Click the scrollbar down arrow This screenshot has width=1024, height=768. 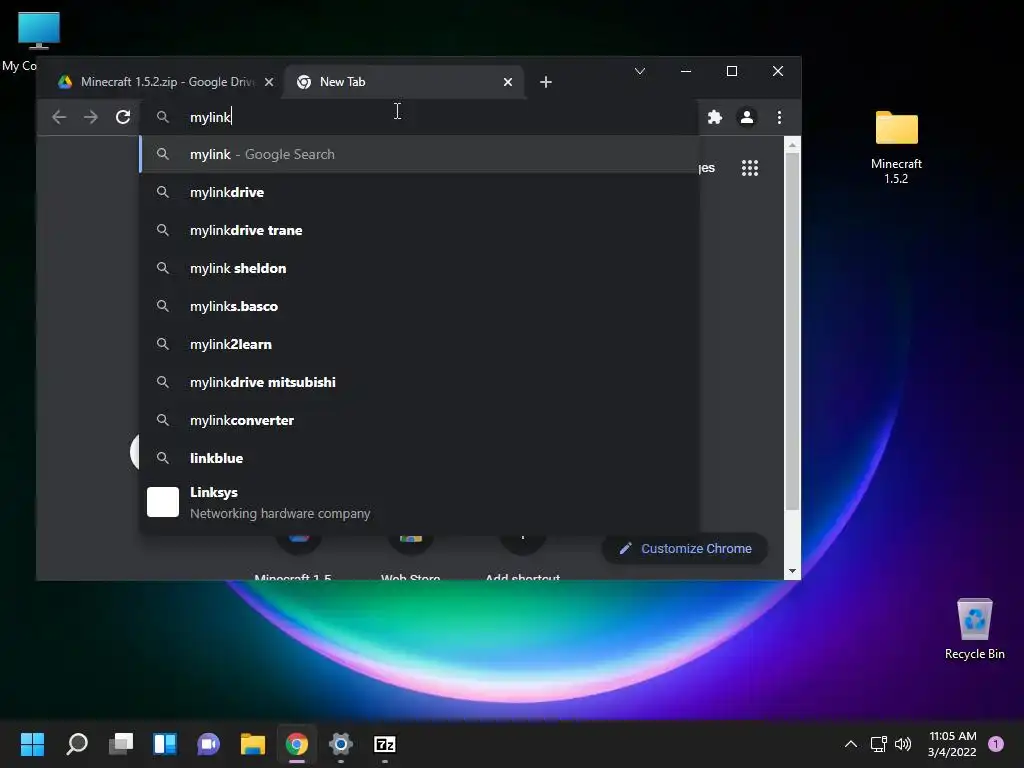[792, 571]
